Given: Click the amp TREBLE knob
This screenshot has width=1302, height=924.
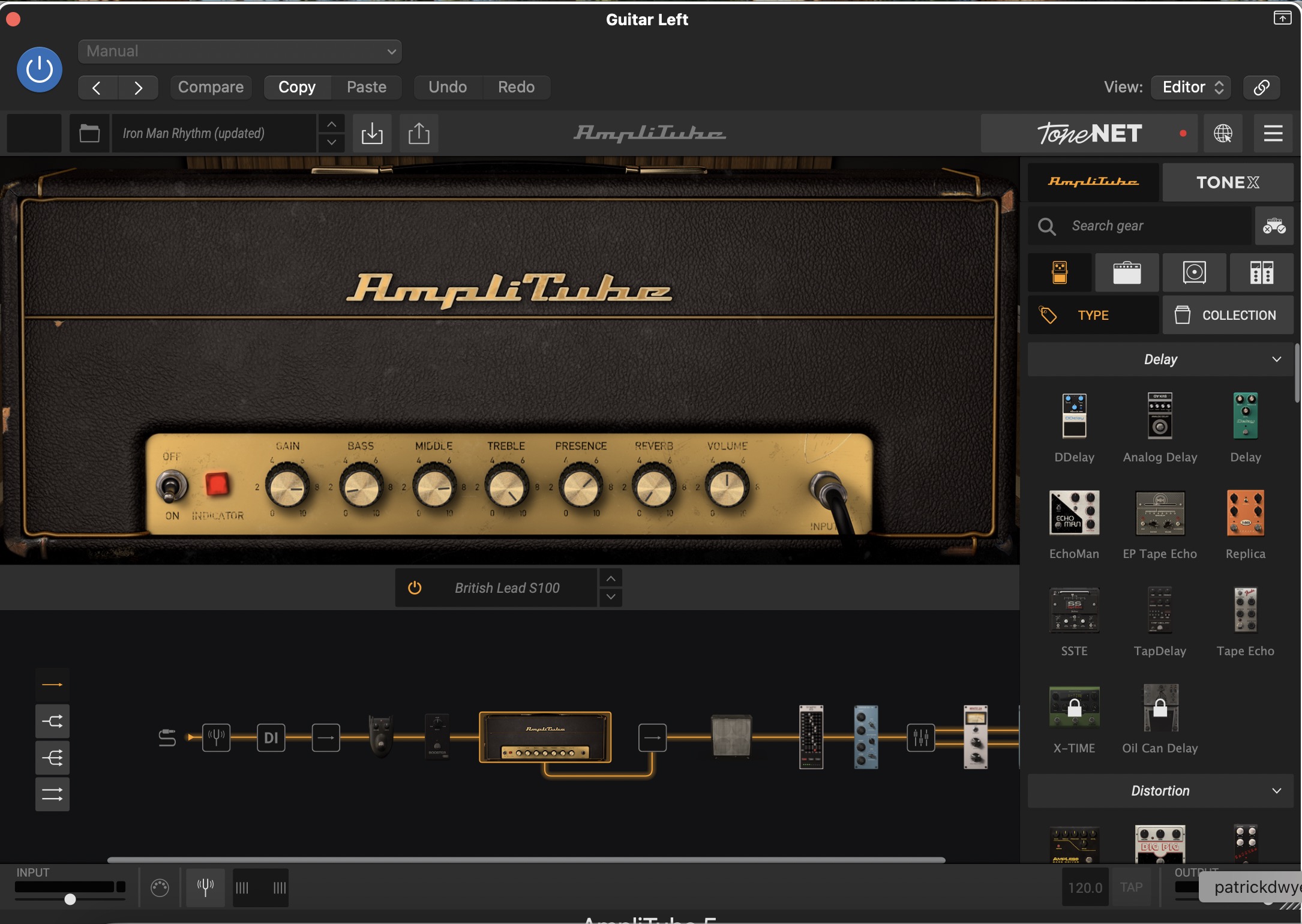Looking at the screenshot, I should click(508, 487).
